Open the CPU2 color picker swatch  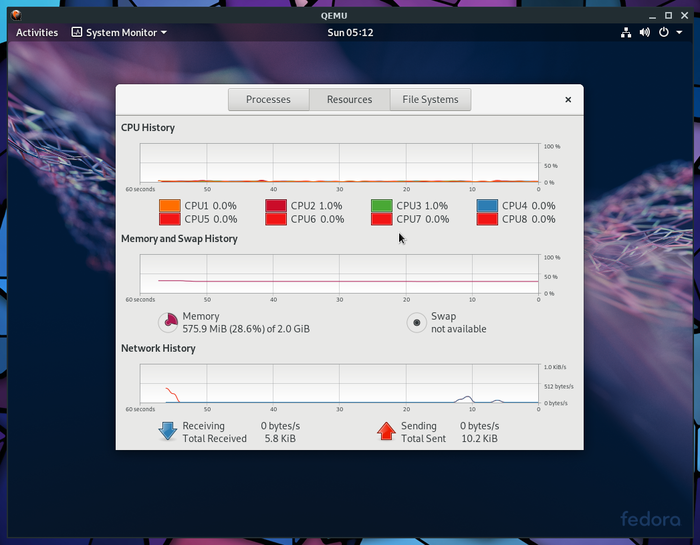coord(276,206)
